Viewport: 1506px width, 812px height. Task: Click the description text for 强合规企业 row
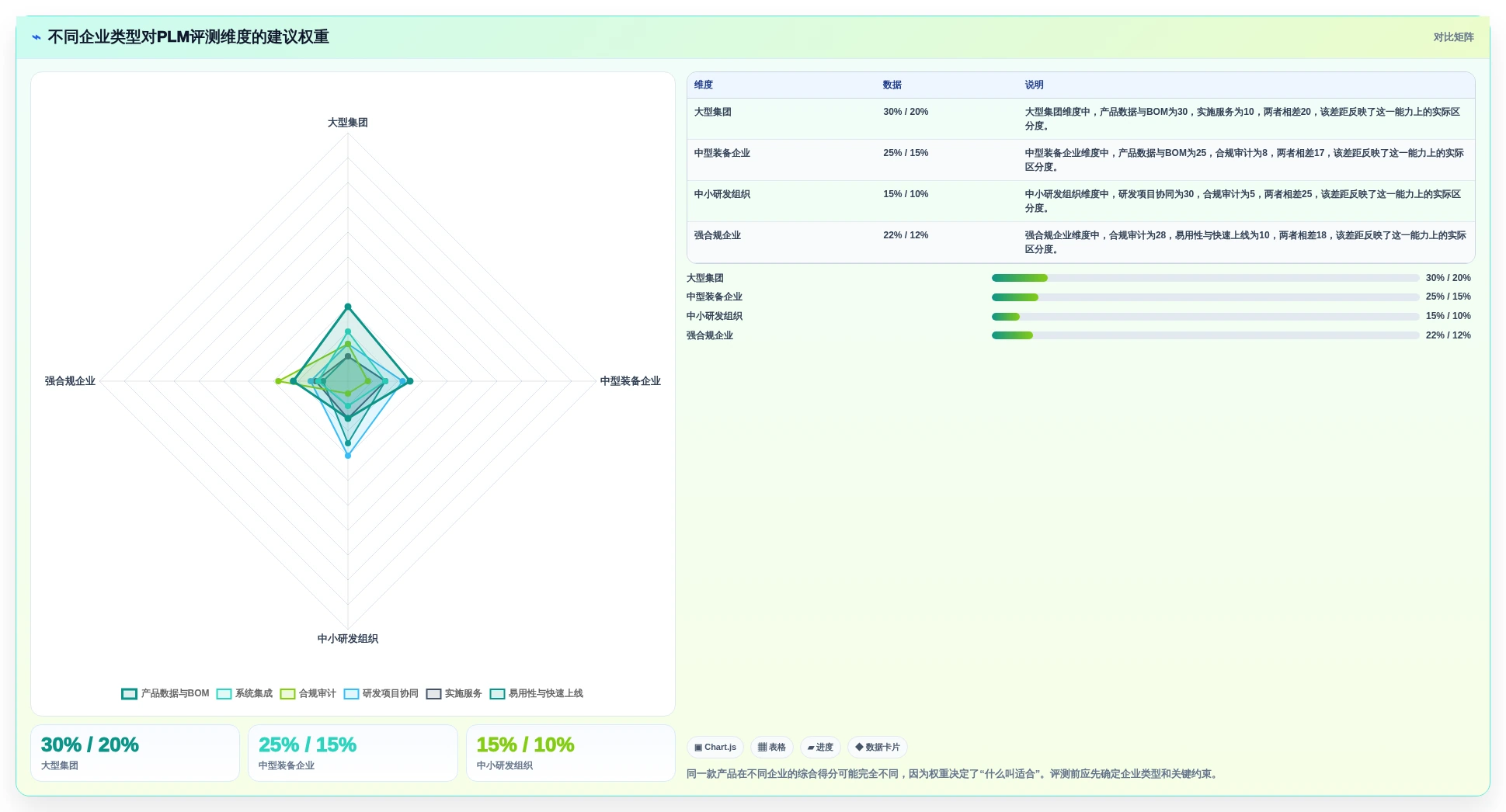click(1245, 242)
